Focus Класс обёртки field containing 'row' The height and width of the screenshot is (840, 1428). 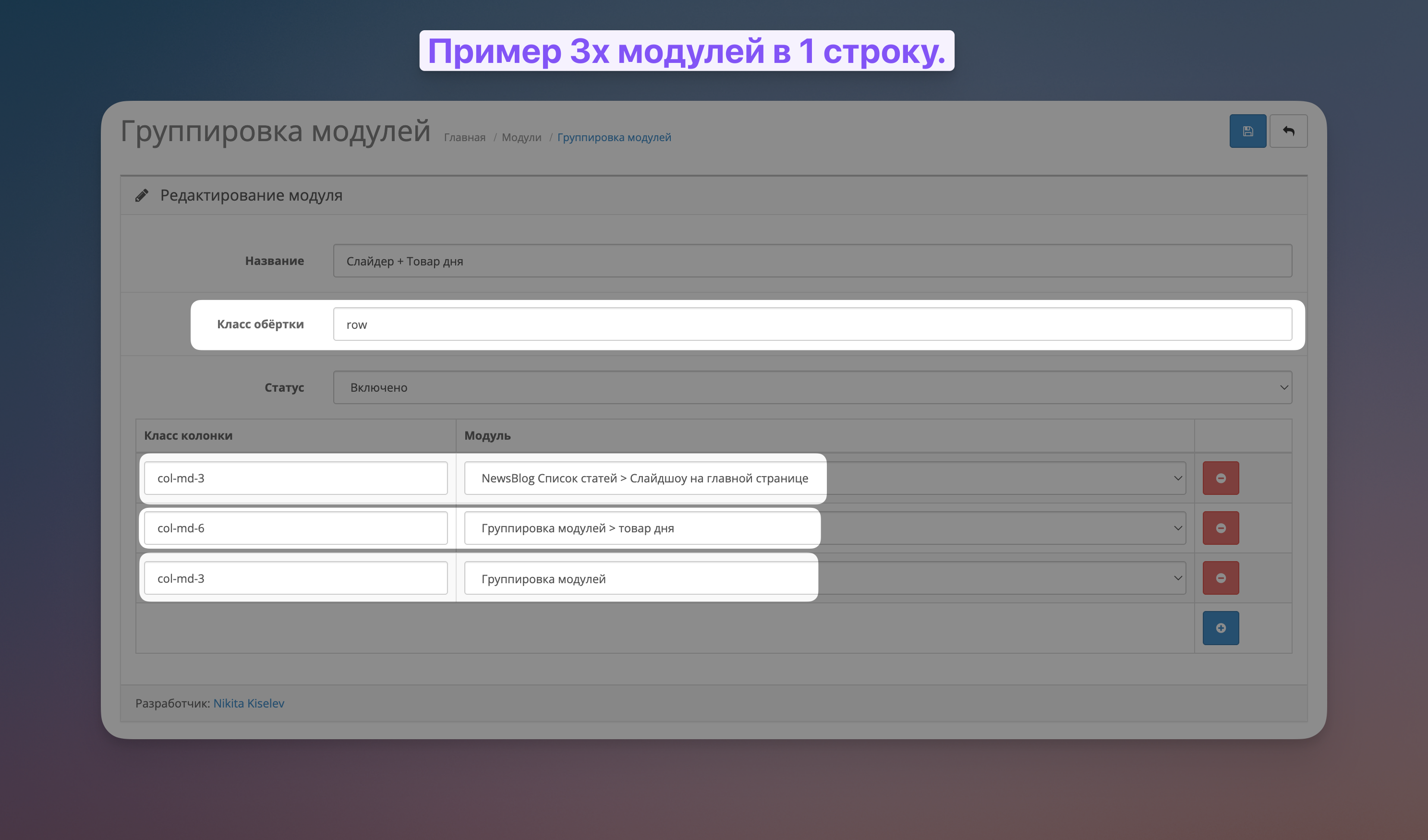point(812,324)
